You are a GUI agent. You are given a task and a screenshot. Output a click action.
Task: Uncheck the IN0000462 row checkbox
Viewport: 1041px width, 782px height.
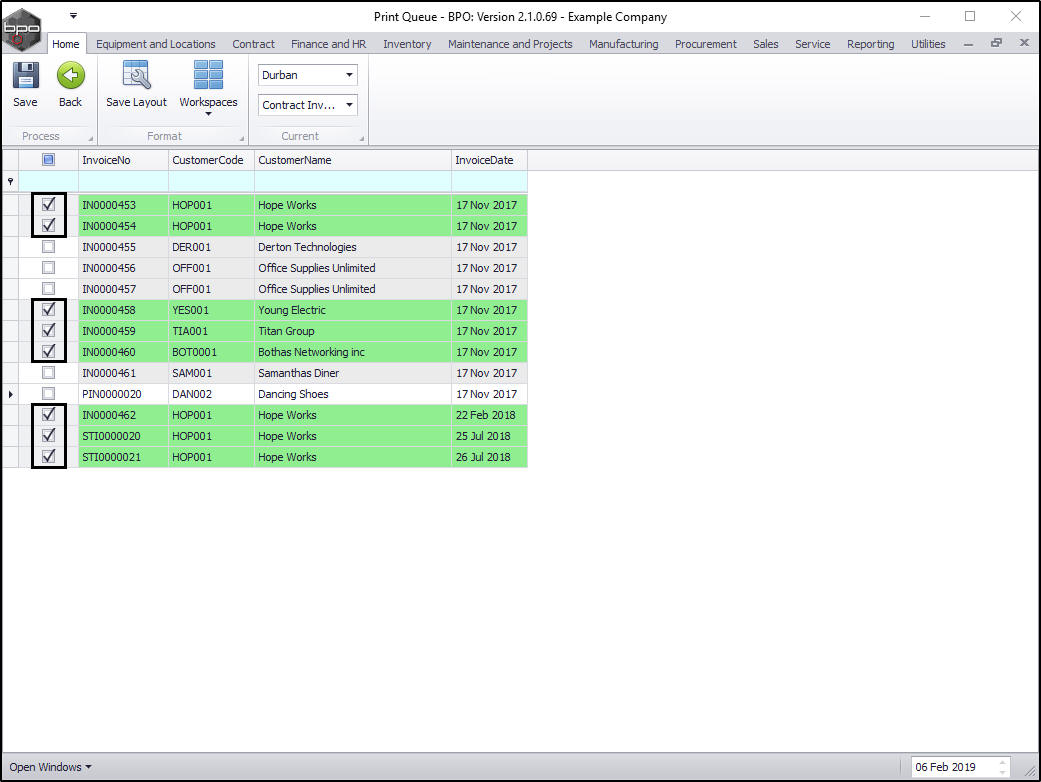coord(48,414)
